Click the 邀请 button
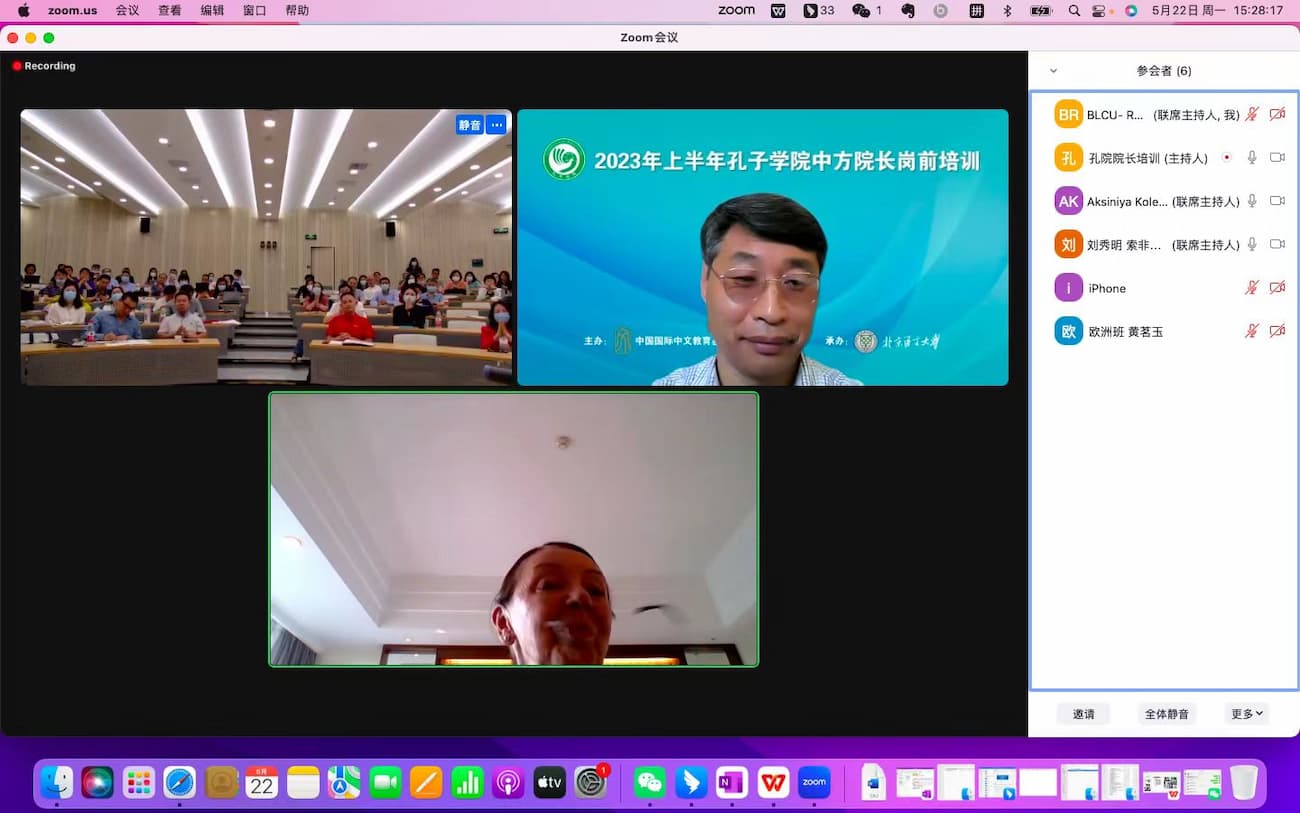1300x813 pixels. coord(1084,714)
